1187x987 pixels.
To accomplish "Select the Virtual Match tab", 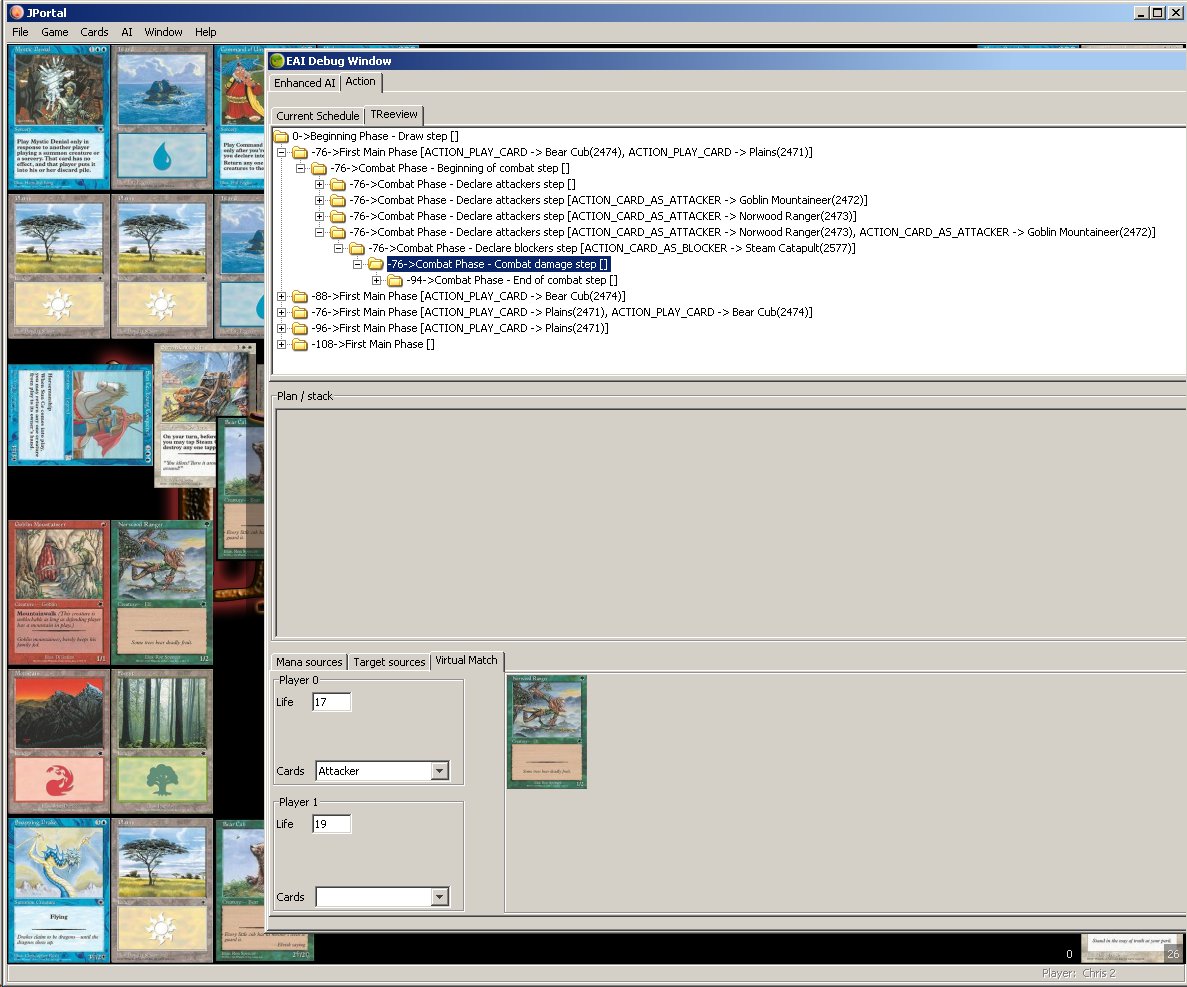I will click(x=466, y=660).
